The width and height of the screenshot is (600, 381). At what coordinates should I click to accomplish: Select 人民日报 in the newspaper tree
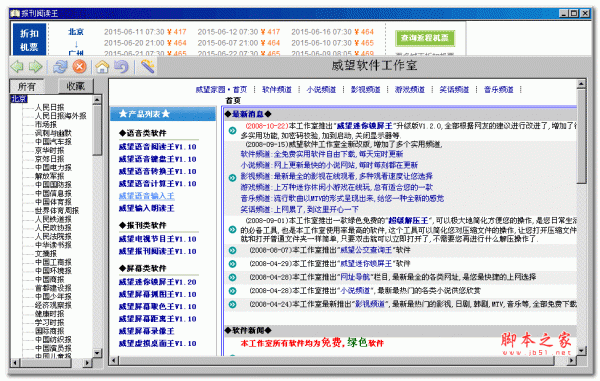click(49, 107)
